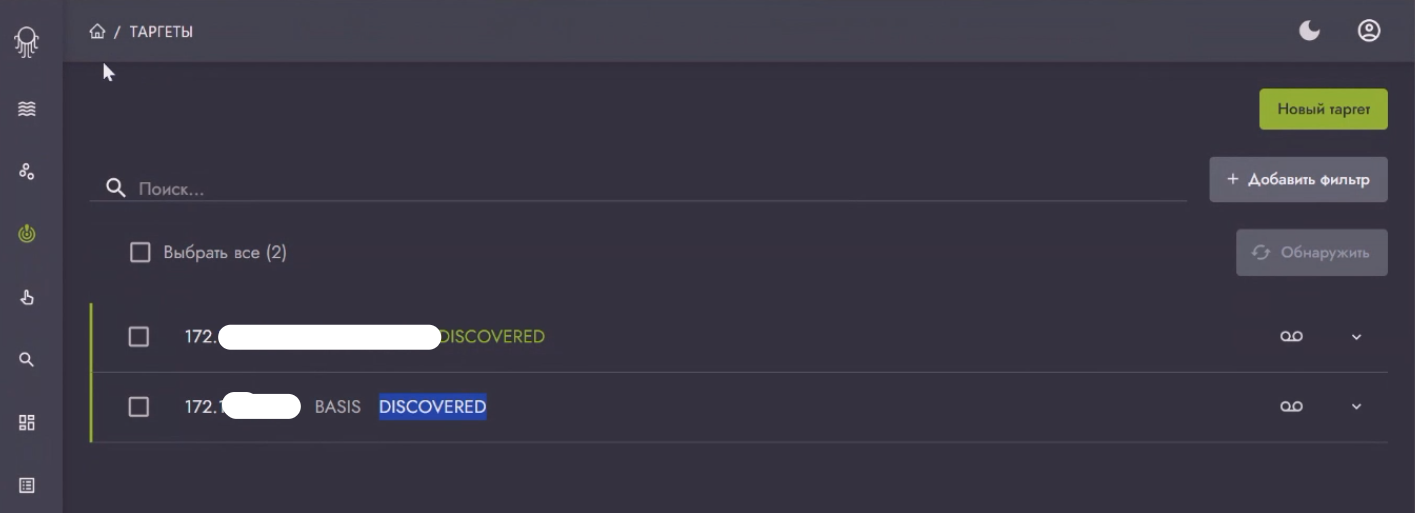Viewport: 1415px width, 513px height.
Task: Open the grid dashboard sidebar icon
Action: 27,422
